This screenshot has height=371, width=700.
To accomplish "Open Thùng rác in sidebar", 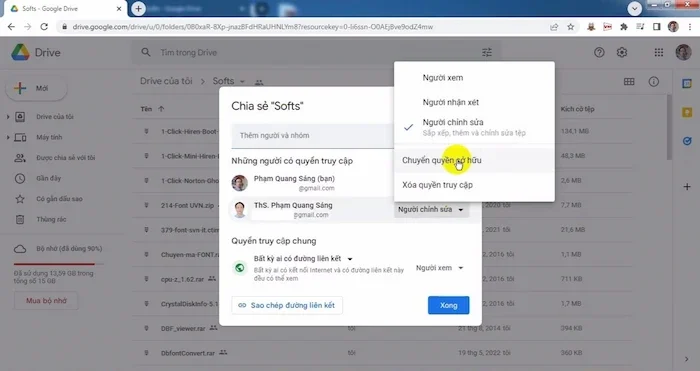I will (x=51, y=219).
